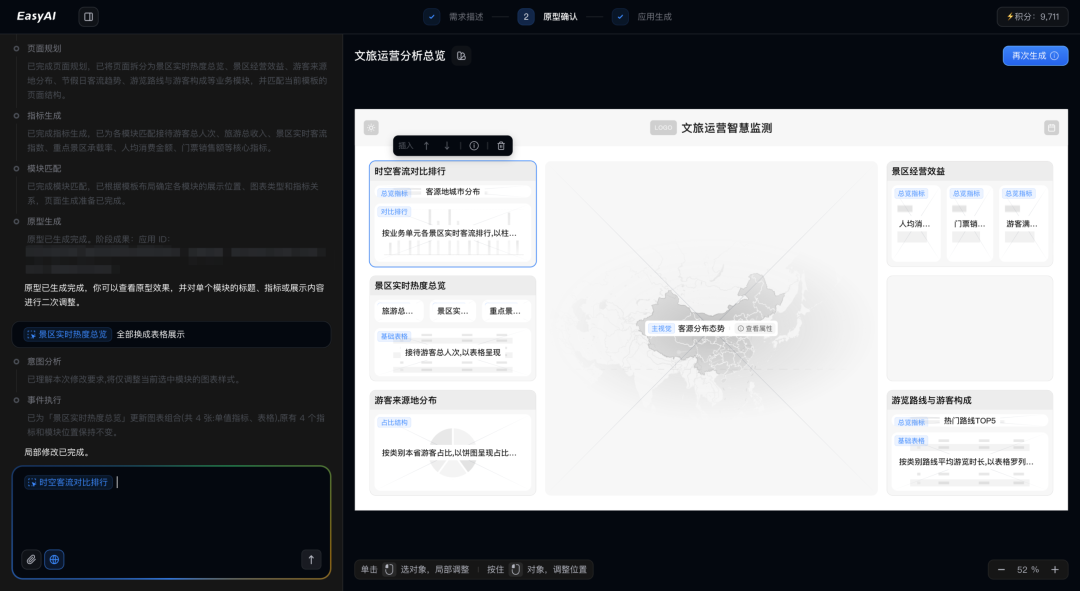The height and width of the screenshot is (591, 1080).
Task: Click the 意图分析 step heading
Action: (x=44, y=361)
